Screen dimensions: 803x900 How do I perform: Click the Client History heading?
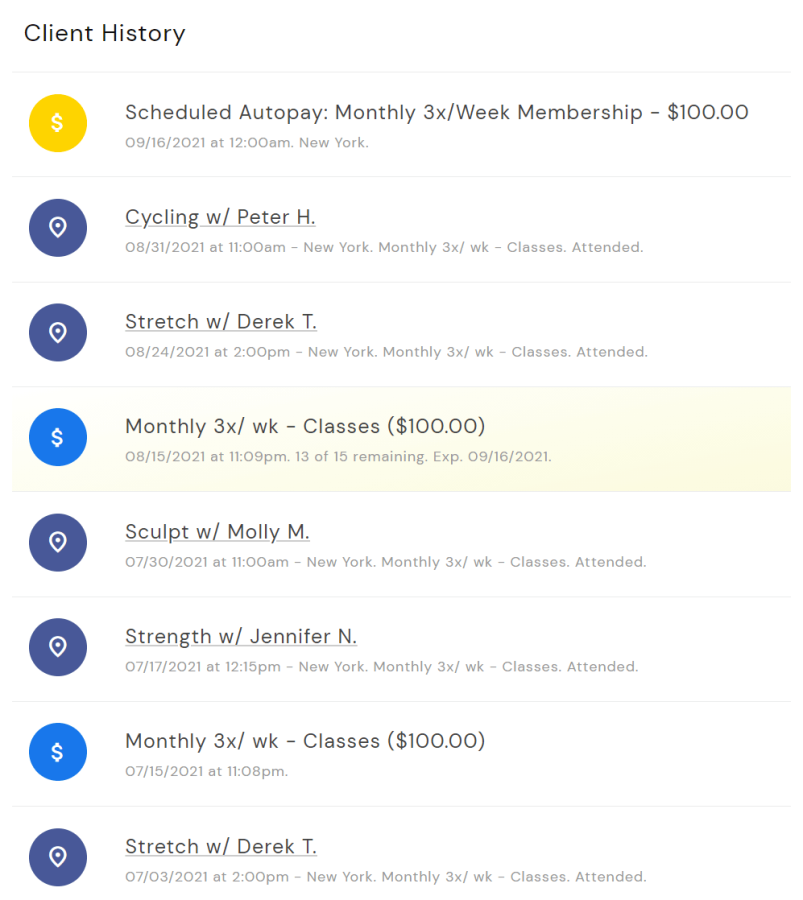[x=105, y=33]
